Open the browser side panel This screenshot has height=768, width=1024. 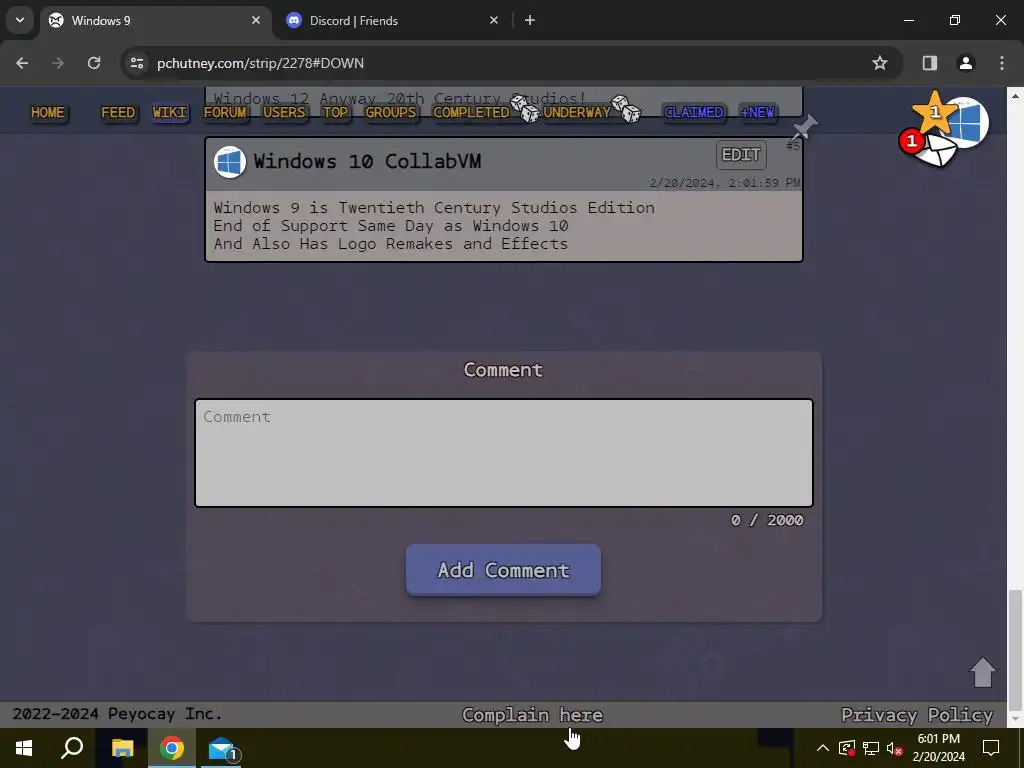pos(929,63)
